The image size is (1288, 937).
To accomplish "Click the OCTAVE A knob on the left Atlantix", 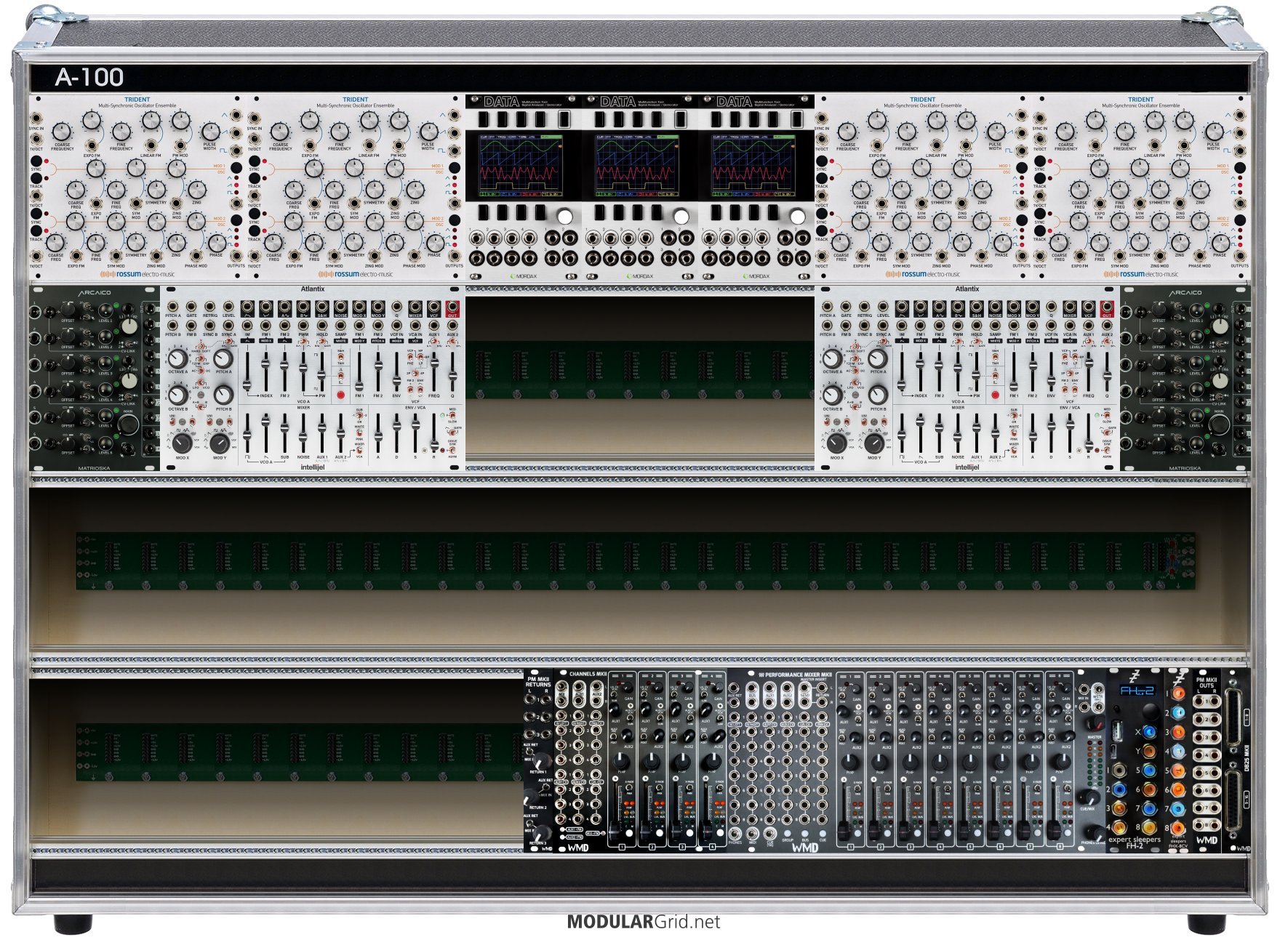I will pyautogui.click(x=177, y=358).
